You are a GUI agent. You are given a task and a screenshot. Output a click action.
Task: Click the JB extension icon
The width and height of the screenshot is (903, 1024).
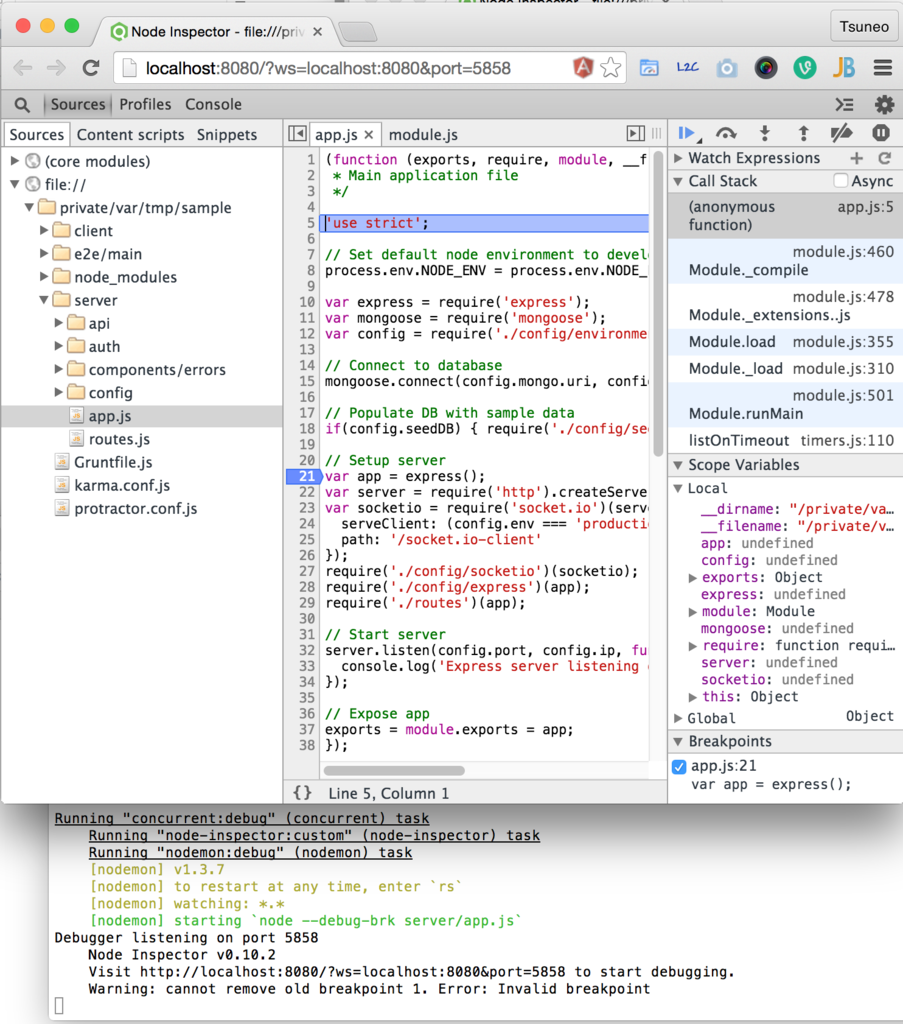pyautogui.click(x=844, y=67)
